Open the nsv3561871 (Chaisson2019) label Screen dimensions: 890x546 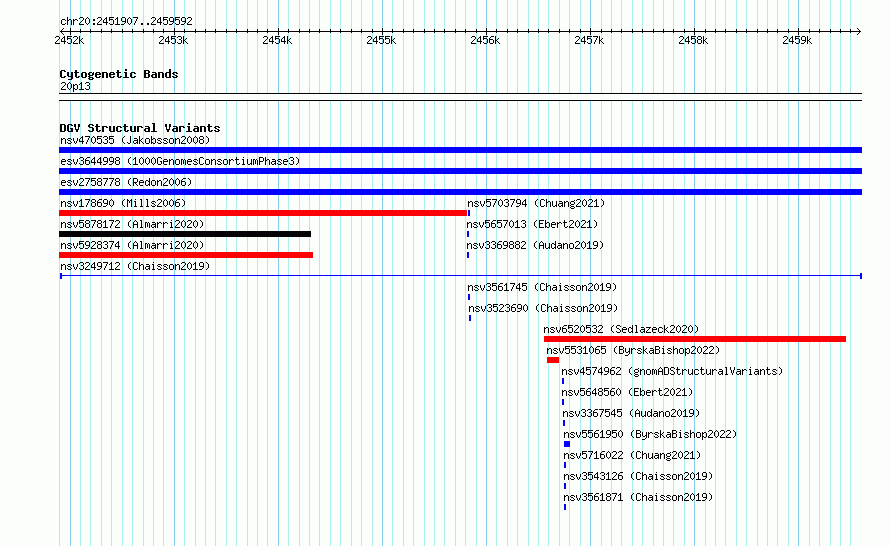pyautogui.click(x=639, y=497)
